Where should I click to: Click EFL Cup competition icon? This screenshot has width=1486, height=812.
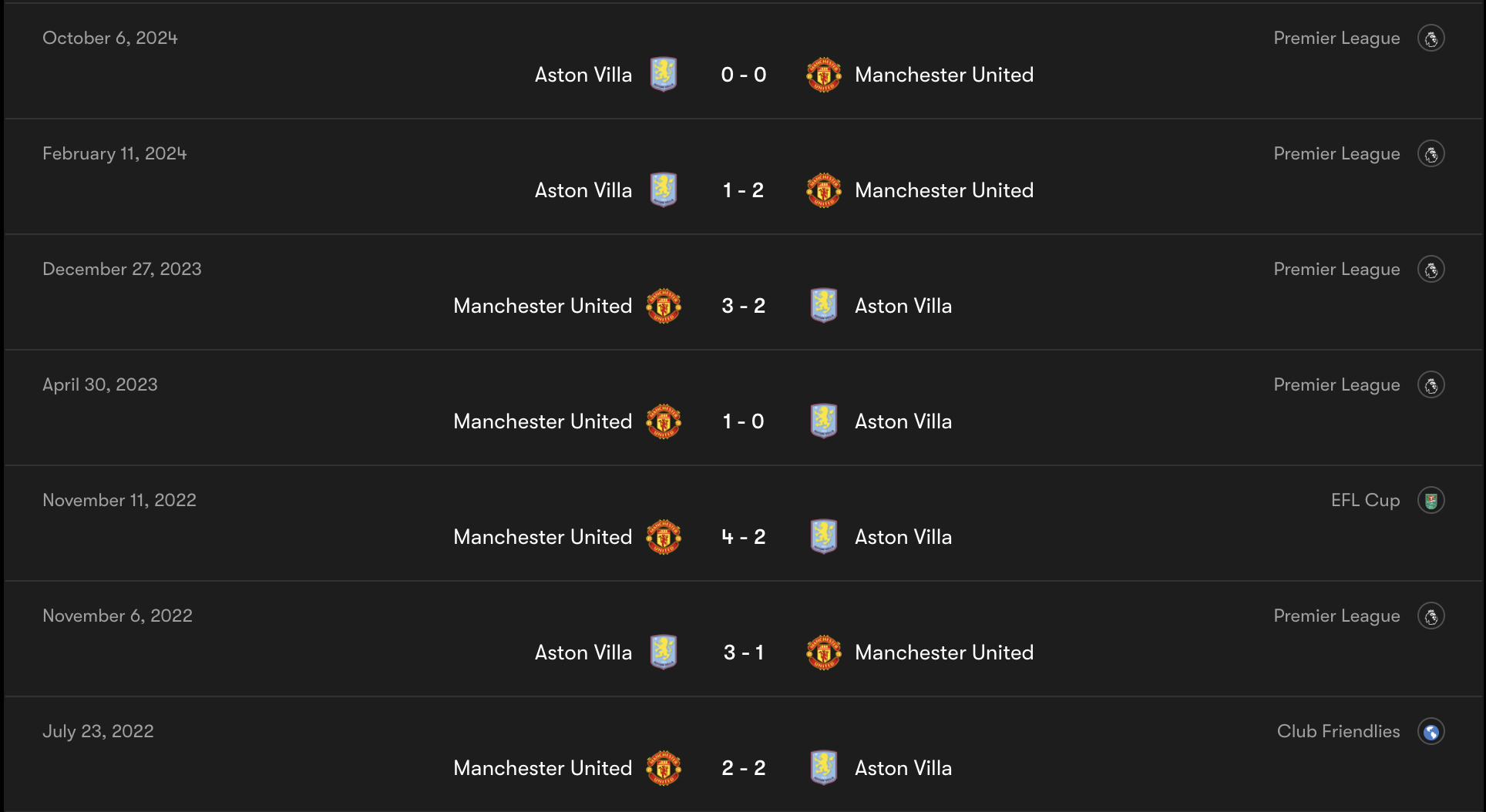1431,501
